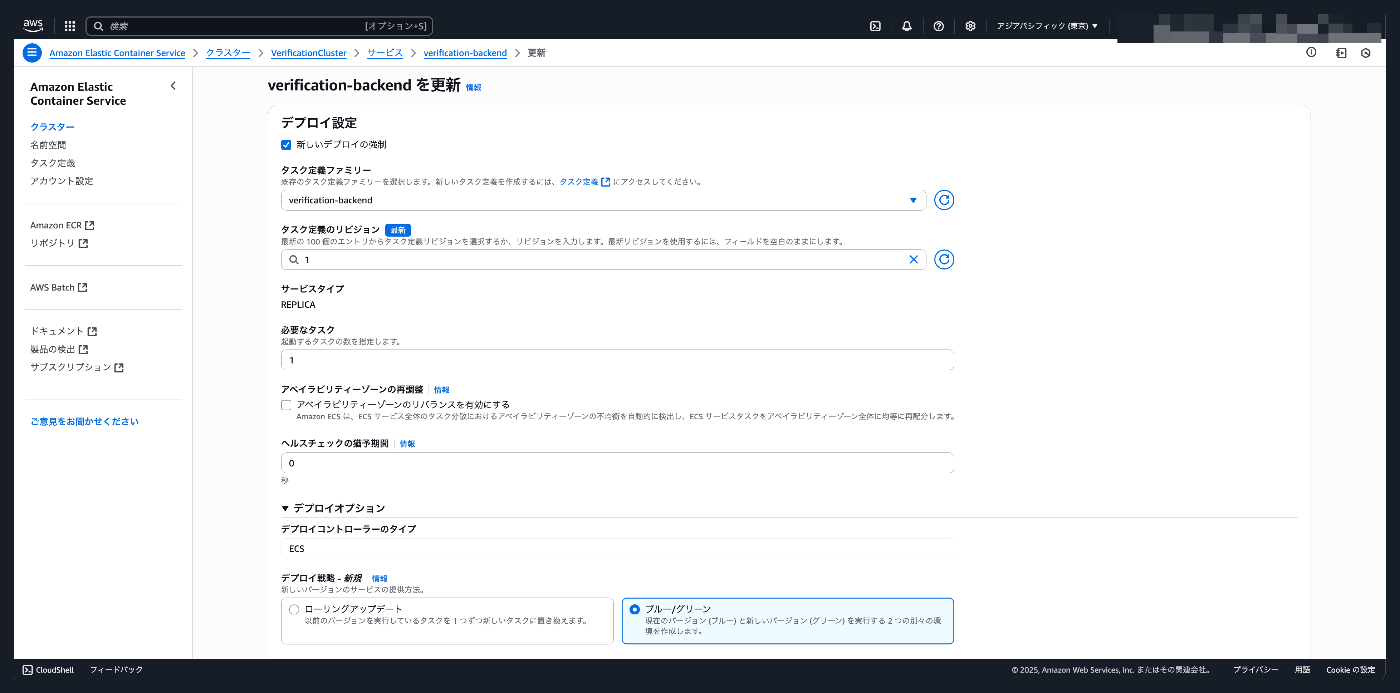Open リポジトリ external link in sidebar
The image size is (1400, 693).
click(59, 243)
